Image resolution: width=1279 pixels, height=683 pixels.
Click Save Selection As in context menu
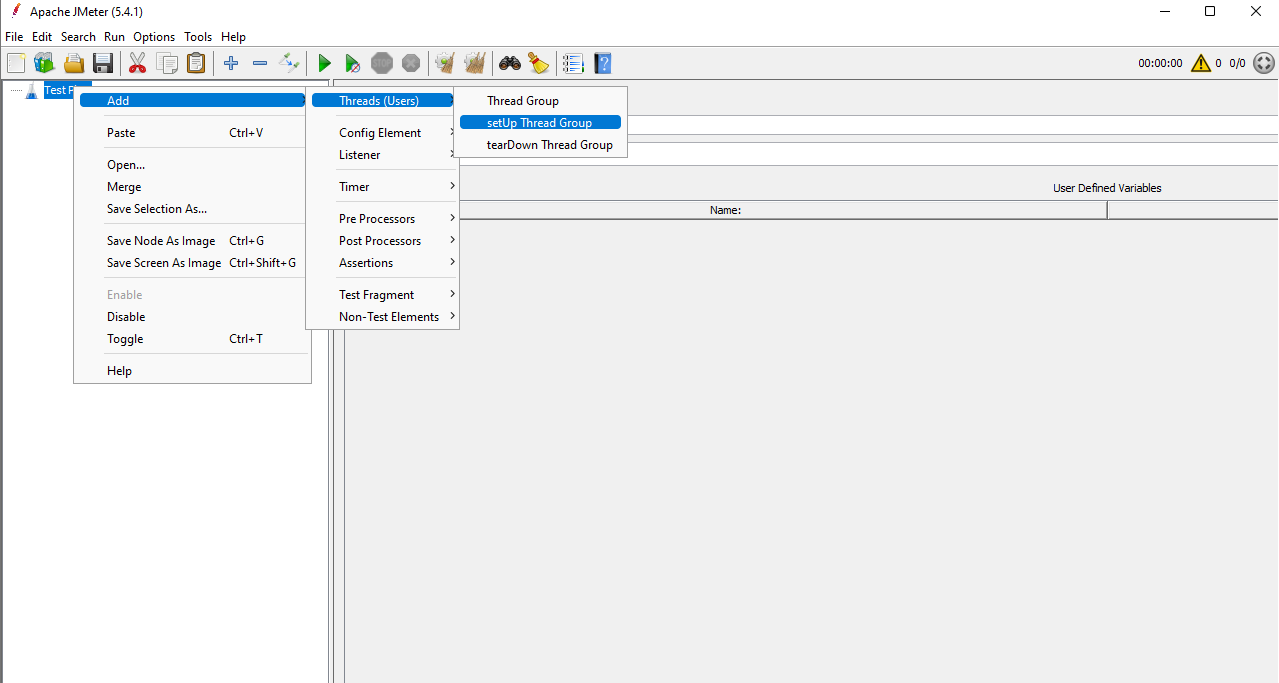pos(157,208)
